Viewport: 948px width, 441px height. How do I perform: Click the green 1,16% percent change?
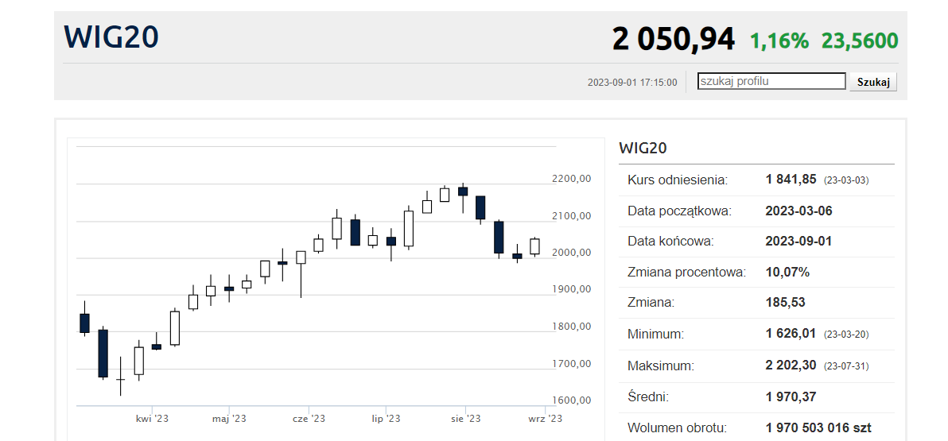pyautogui.click(x=779, y=41)
